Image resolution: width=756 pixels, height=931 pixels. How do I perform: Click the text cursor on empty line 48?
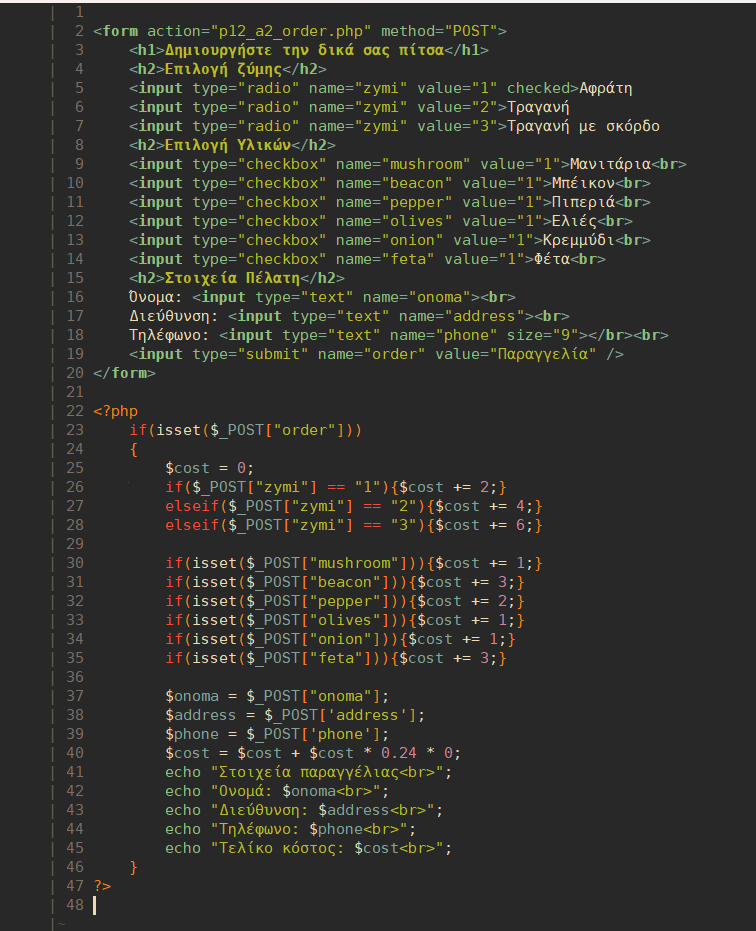(95, 905)
